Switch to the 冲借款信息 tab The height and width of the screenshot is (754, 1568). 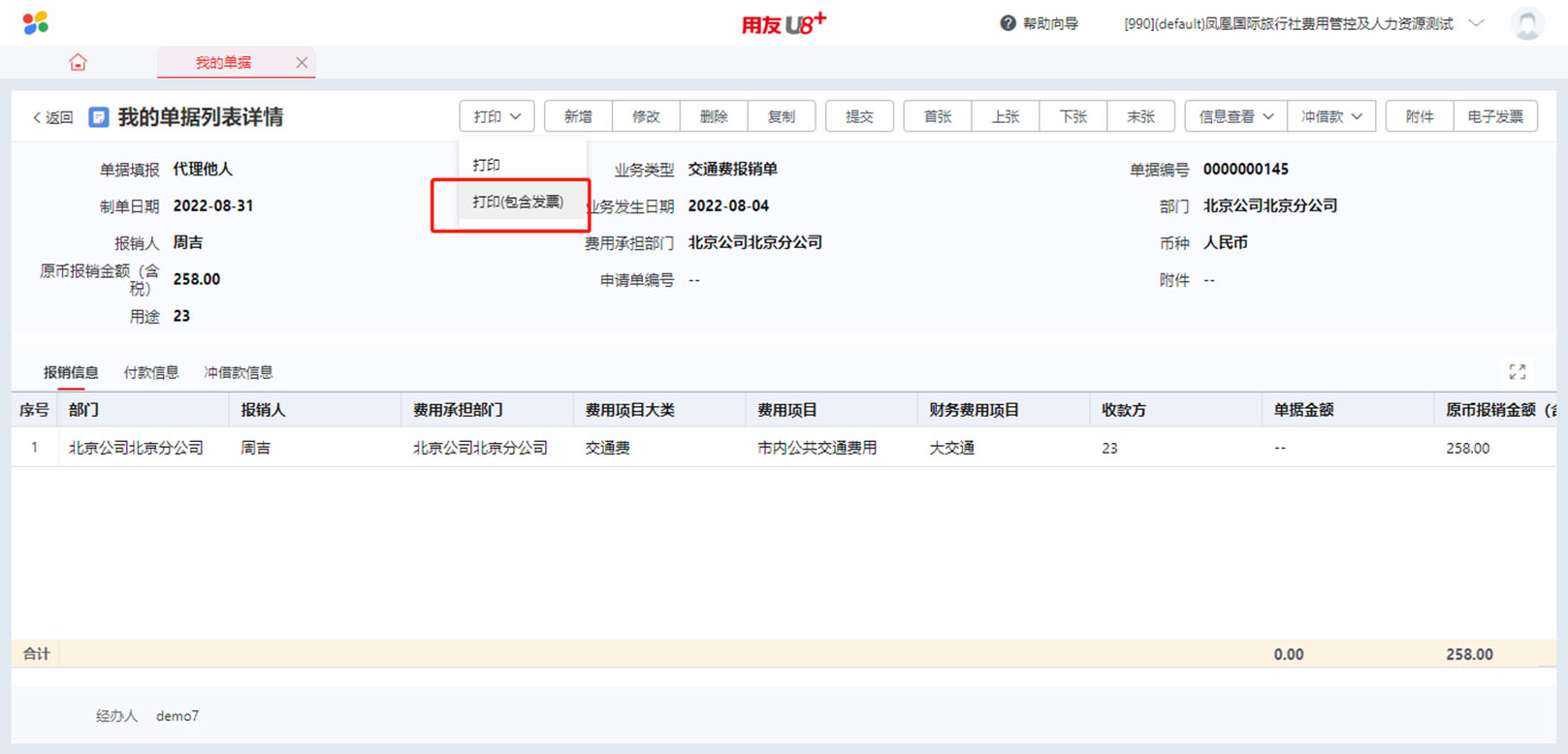point(239,372)
